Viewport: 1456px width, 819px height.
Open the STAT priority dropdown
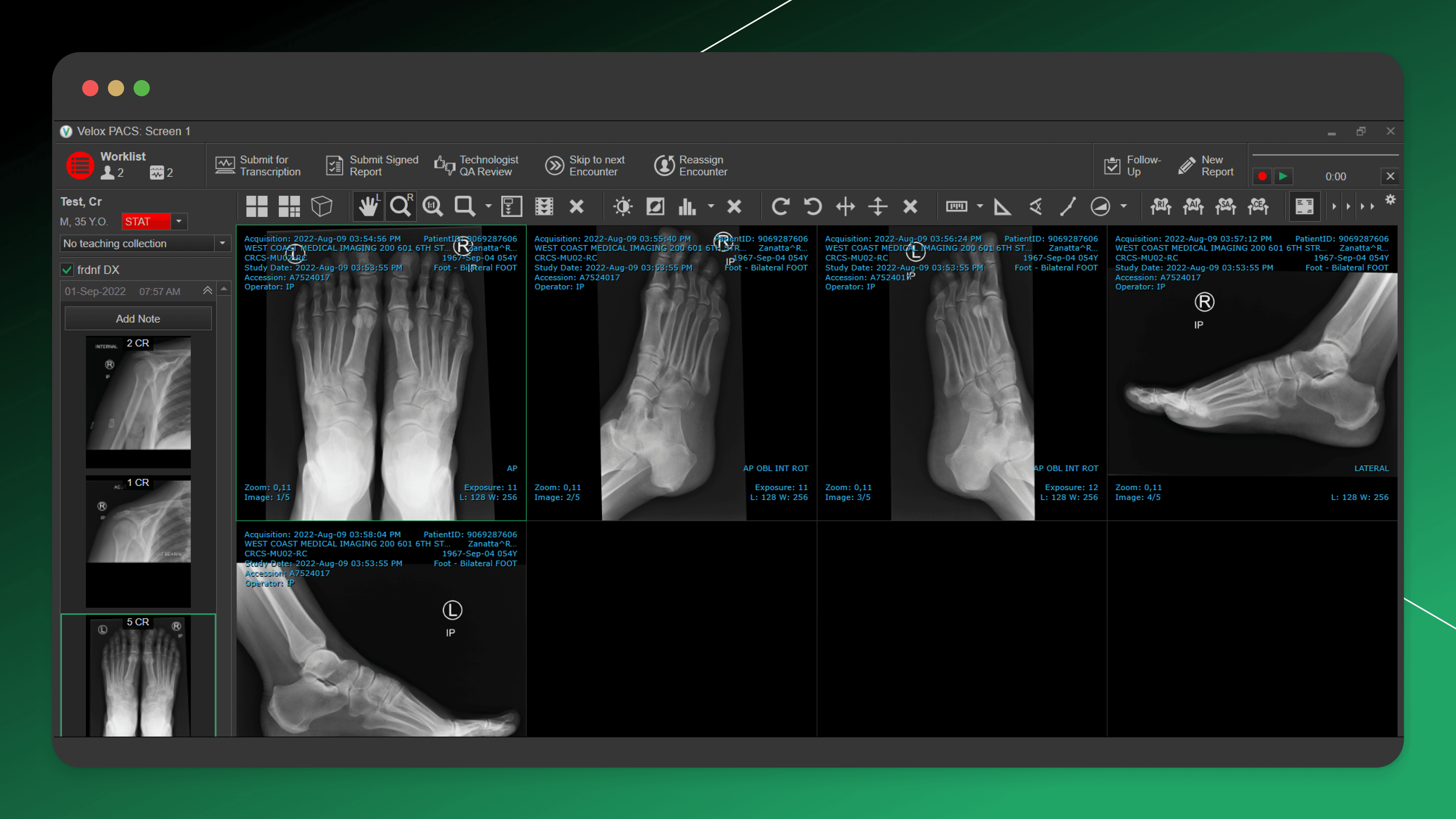[x=179, y=221]
